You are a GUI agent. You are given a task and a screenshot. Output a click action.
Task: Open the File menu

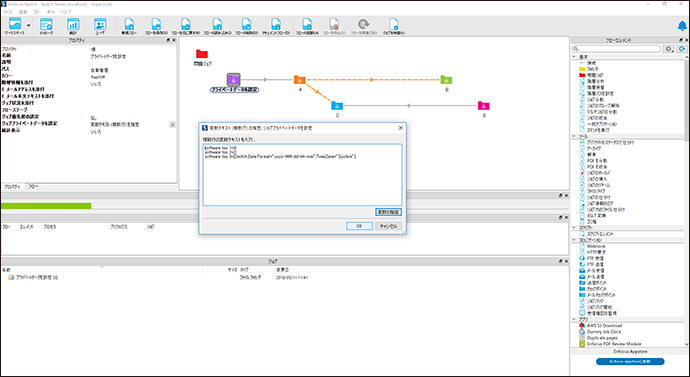(7, 12)
